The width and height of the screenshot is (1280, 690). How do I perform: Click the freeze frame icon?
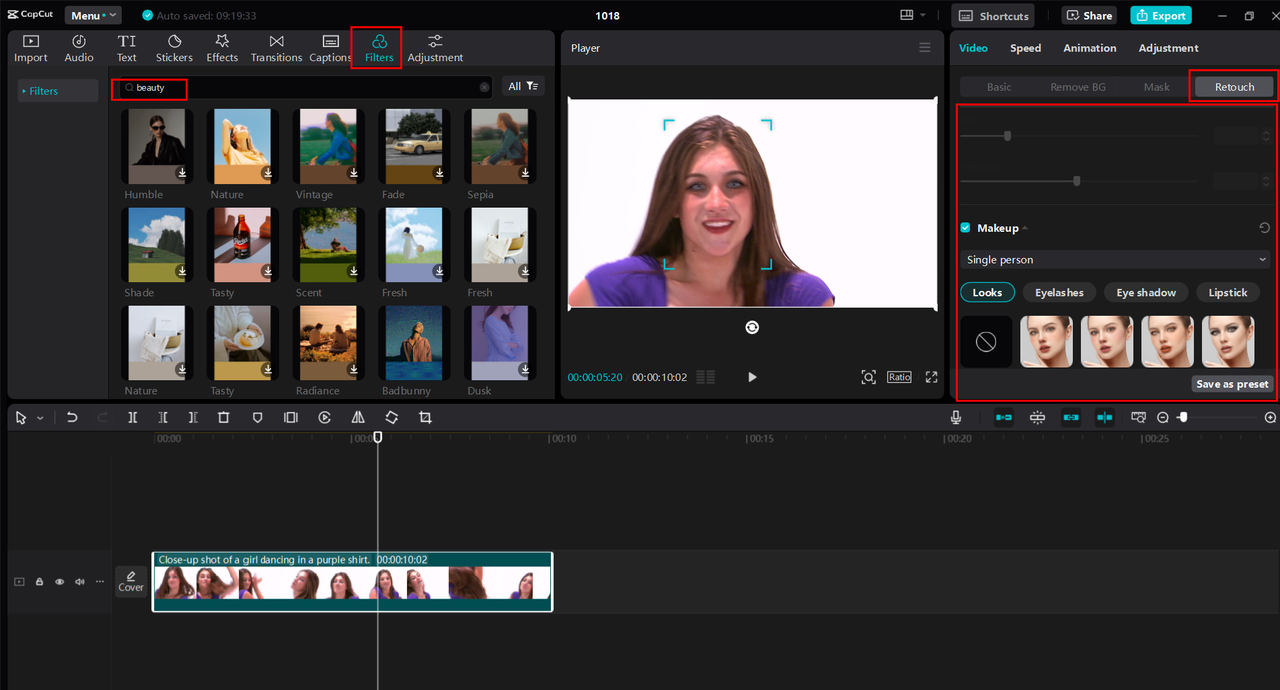coord(290,417)
